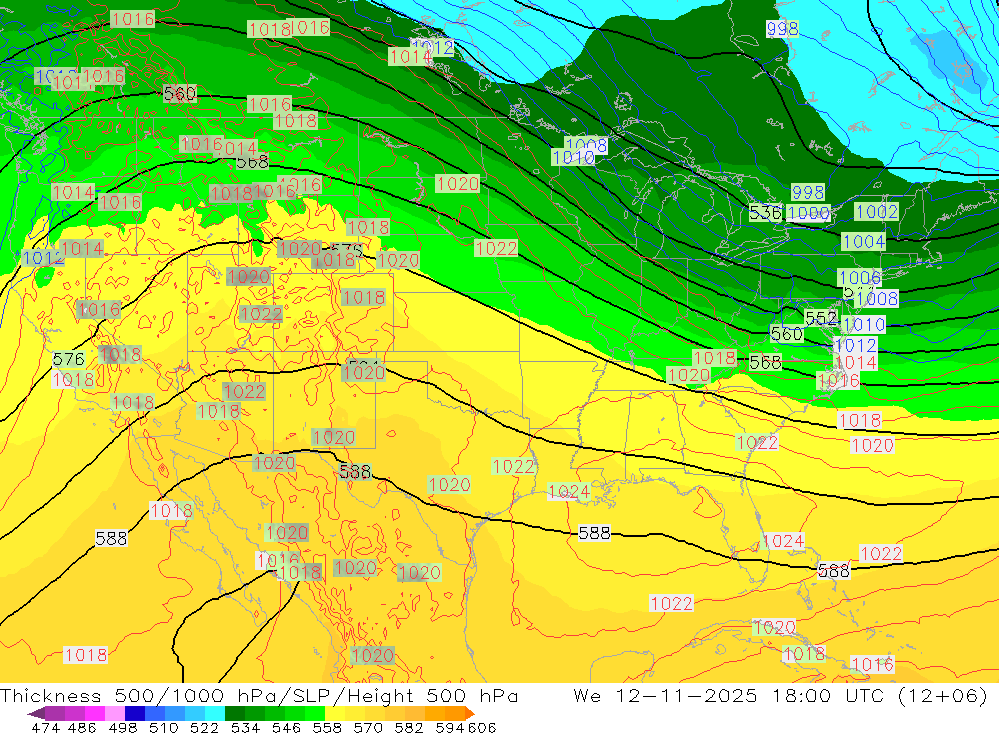The height and width of the screenshot is (733, 1000).
Task: Click the 568 label beside the 1018 pressure label
Action: [765, 362]
